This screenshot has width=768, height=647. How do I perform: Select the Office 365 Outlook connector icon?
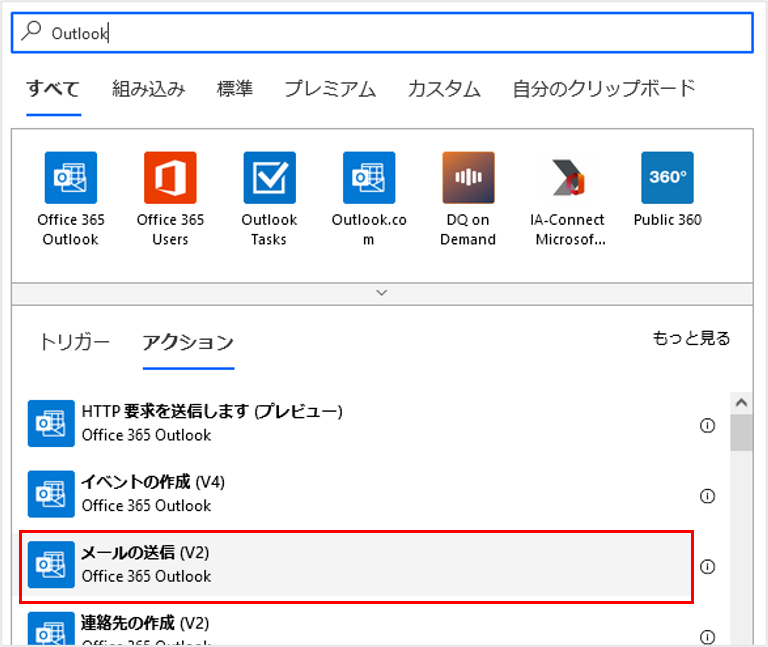click(70, 178)
